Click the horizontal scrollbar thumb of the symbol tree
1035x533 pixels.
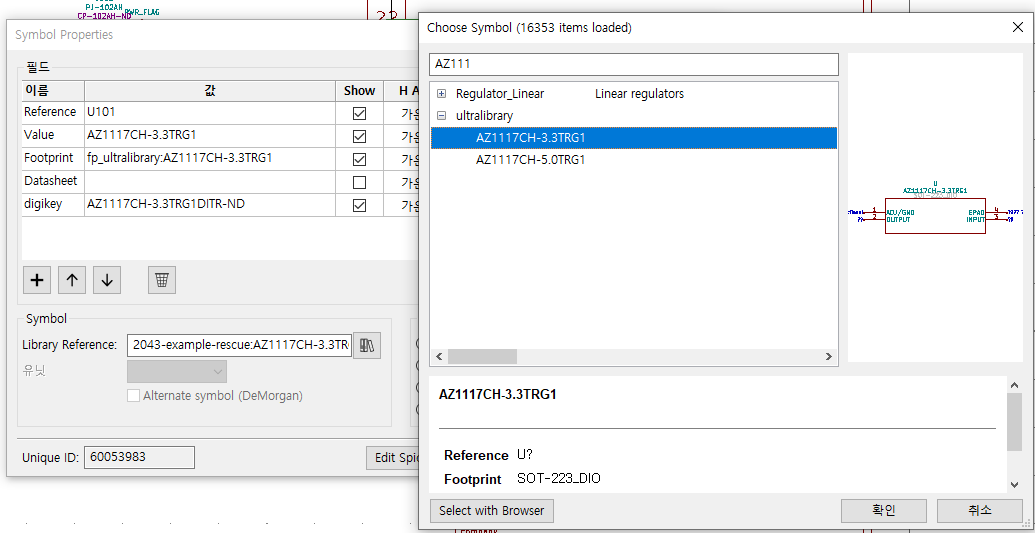pyautogui.click(x=482, y=357)
